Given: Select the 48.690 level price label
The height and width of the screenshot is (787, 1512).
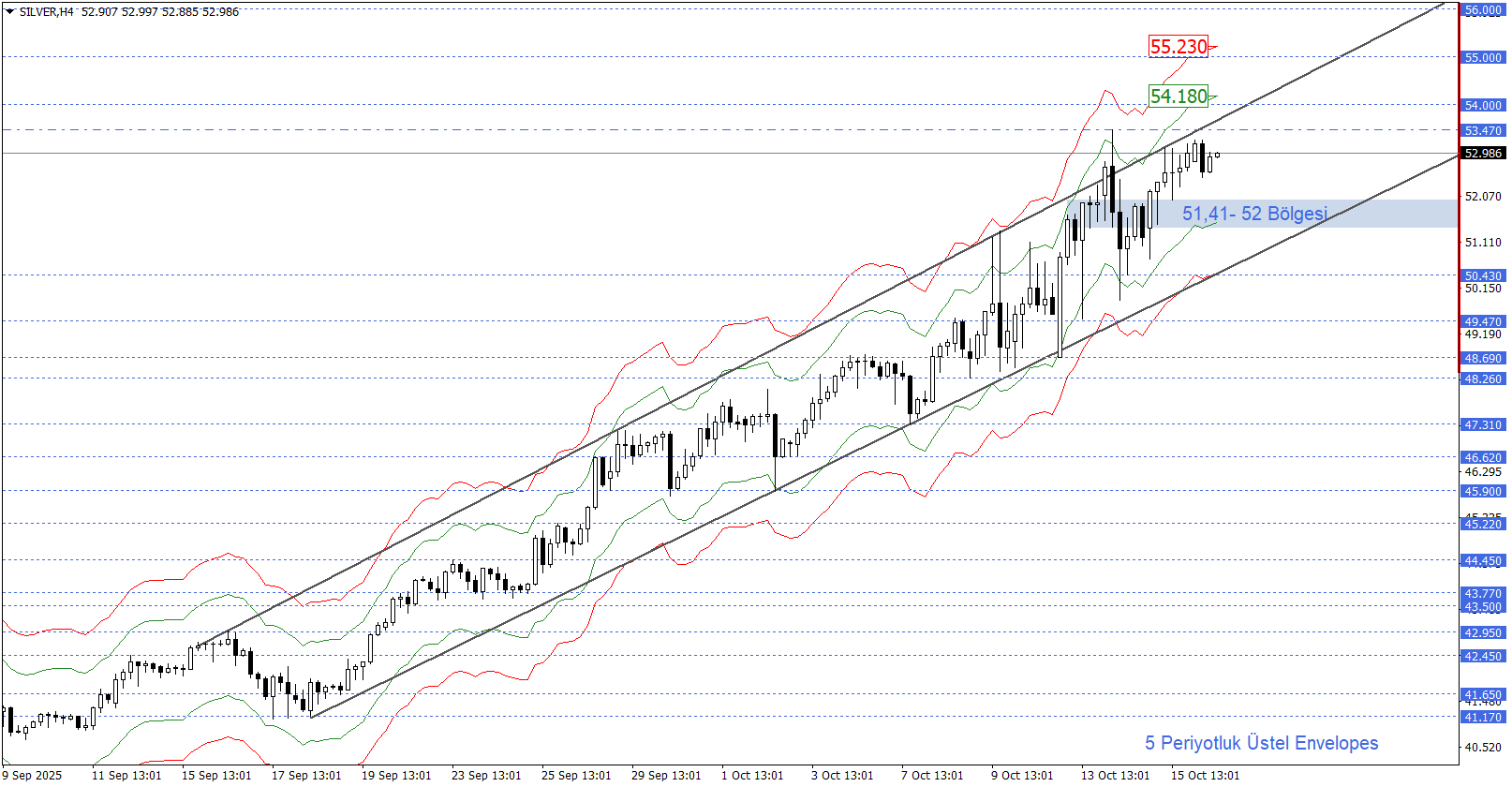Looking at the screenshot, I should (x=1483, y=359).
